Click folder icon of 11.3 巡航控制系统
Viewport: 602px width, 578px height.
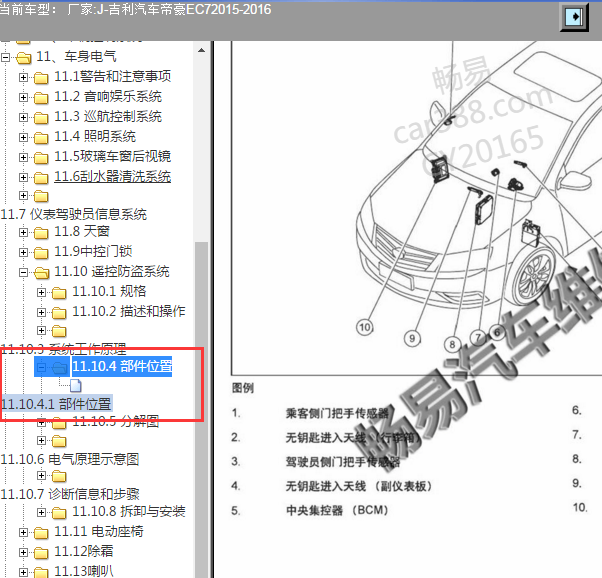click(41, 118)
